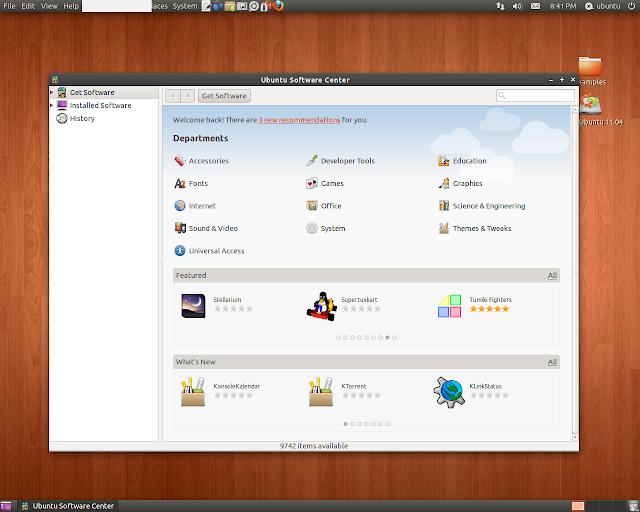This screenshot has height=512, width=640.
Task: Go forward with the right arrow button
Action: click(188, 96)
